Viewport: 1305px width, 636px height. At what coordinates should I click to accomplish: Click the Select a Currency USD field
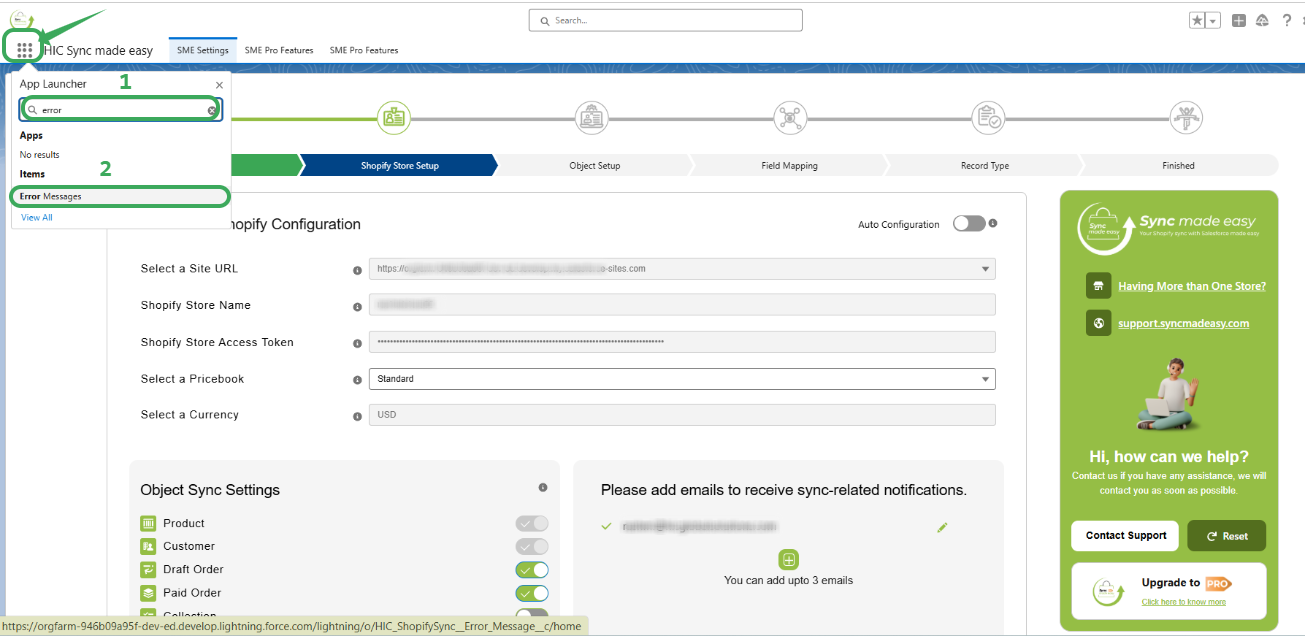tap(682, 415)
